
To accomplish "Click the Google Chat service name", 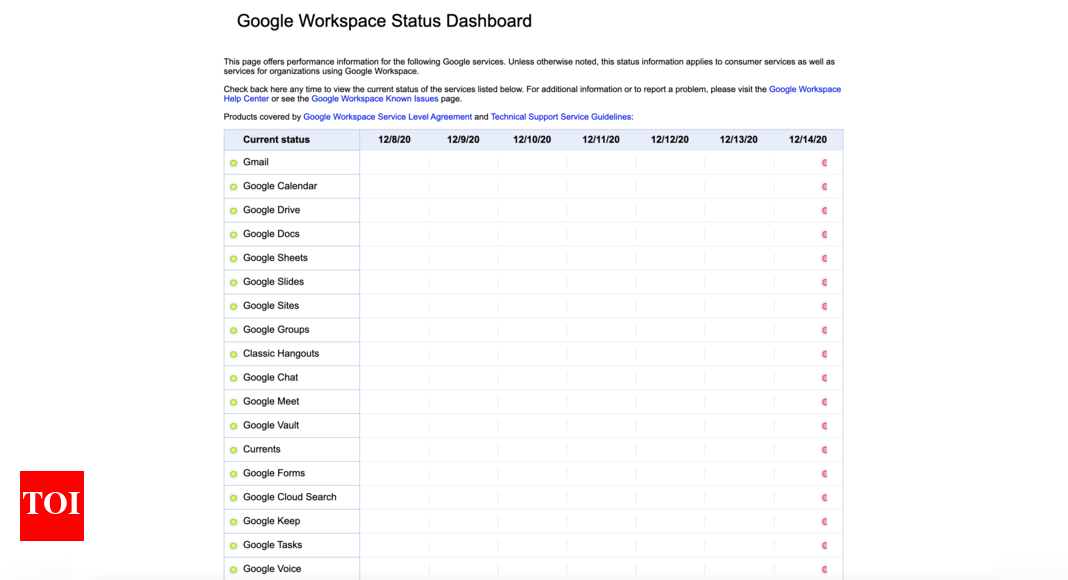I will 270,377.
